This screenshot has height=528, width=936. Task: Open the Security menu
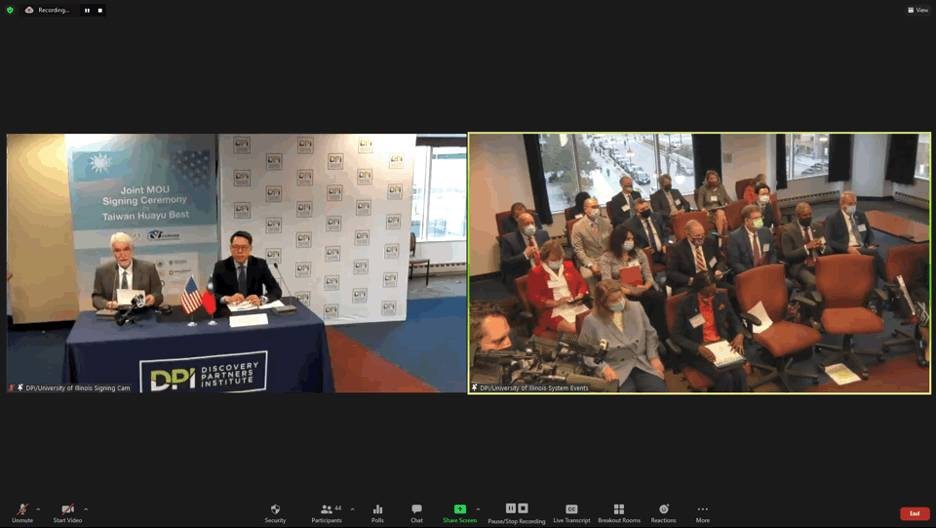[x=275, y=512]
